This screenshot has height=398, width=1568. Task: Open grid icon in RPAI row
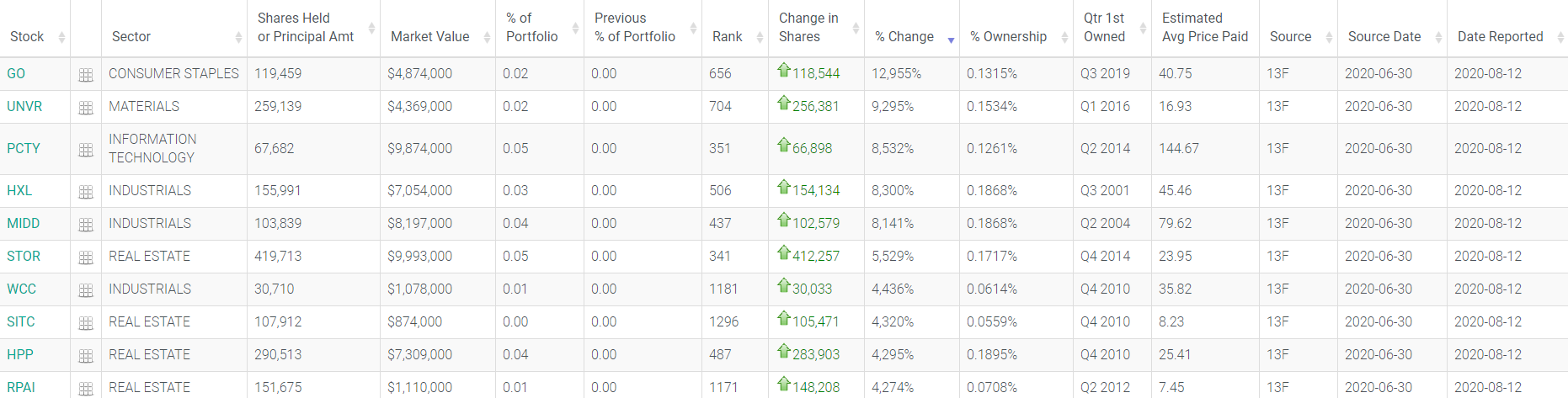[86, 389]
